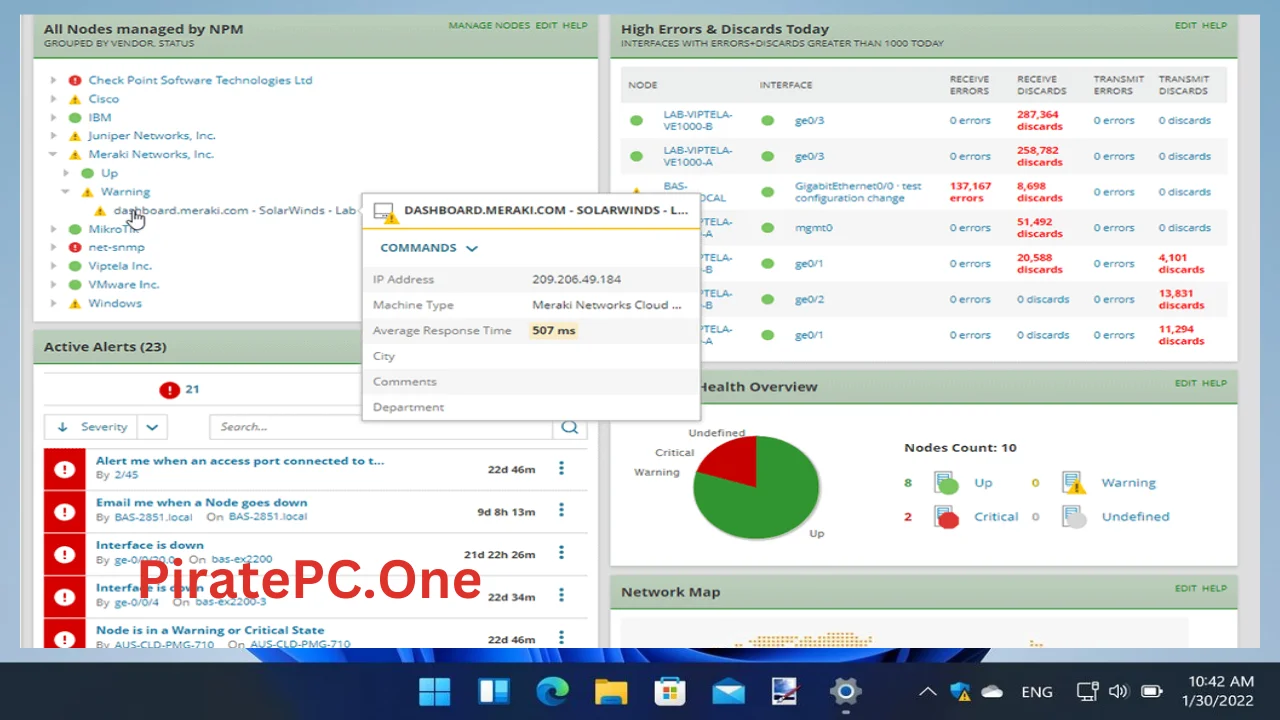Click the red severity icon of the Email me alert

[65, 511]
